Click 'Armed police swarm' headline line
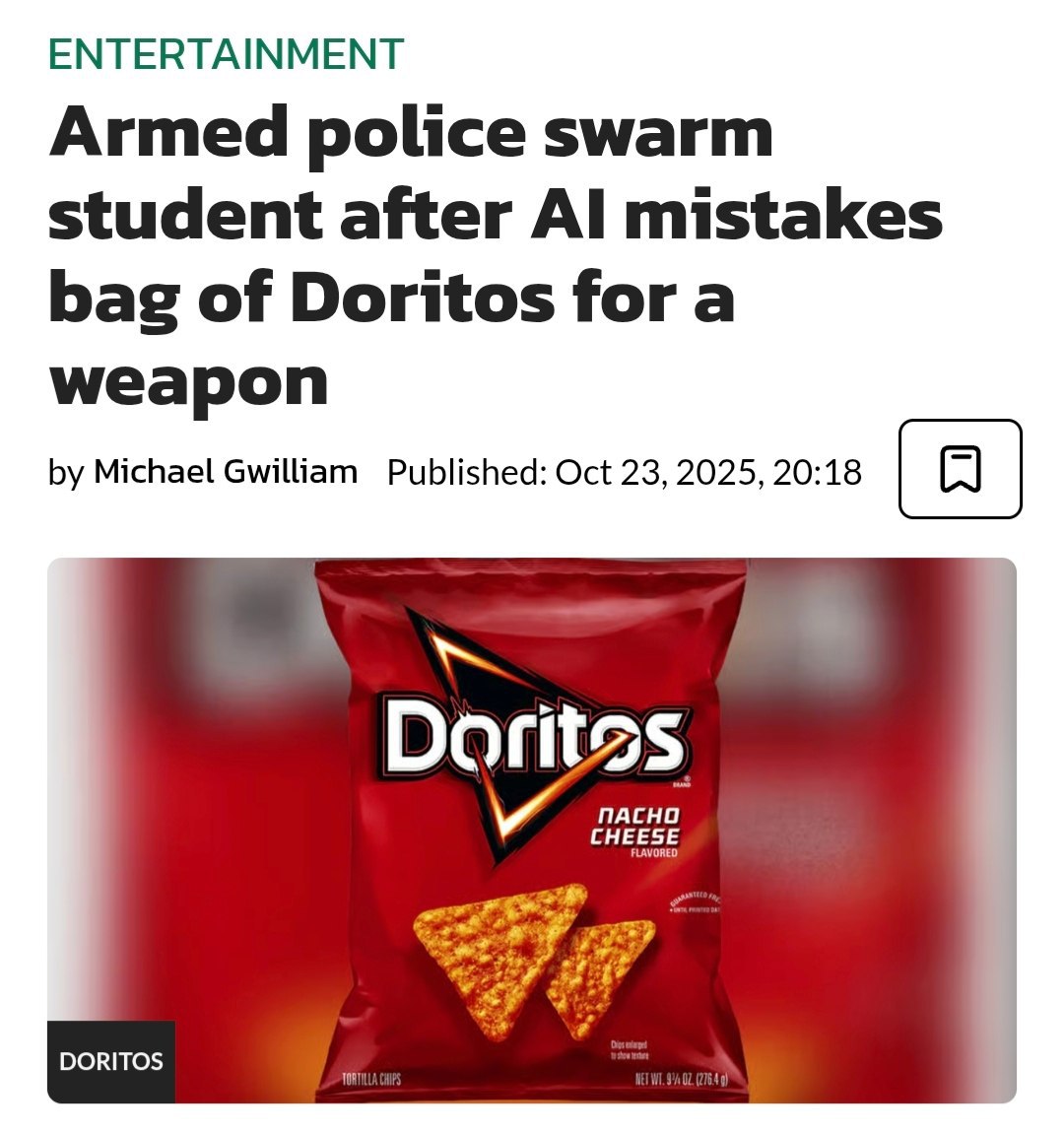This screenshot has height=1133, width=1064. coord(411,134)
